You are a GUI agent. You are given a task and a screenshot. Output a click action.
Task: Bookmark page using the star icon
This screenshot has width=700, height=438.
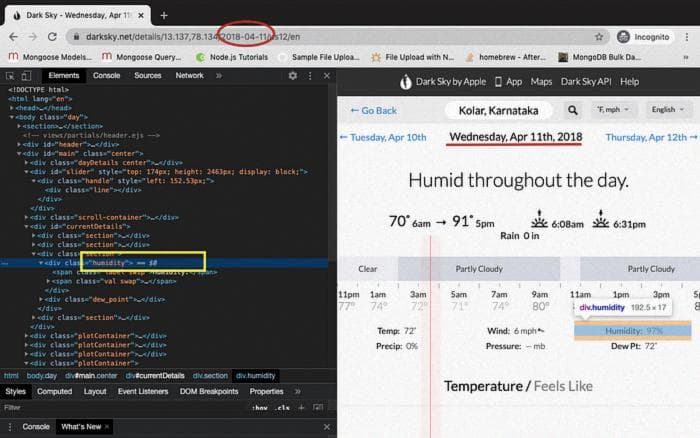tap(599, 37)
